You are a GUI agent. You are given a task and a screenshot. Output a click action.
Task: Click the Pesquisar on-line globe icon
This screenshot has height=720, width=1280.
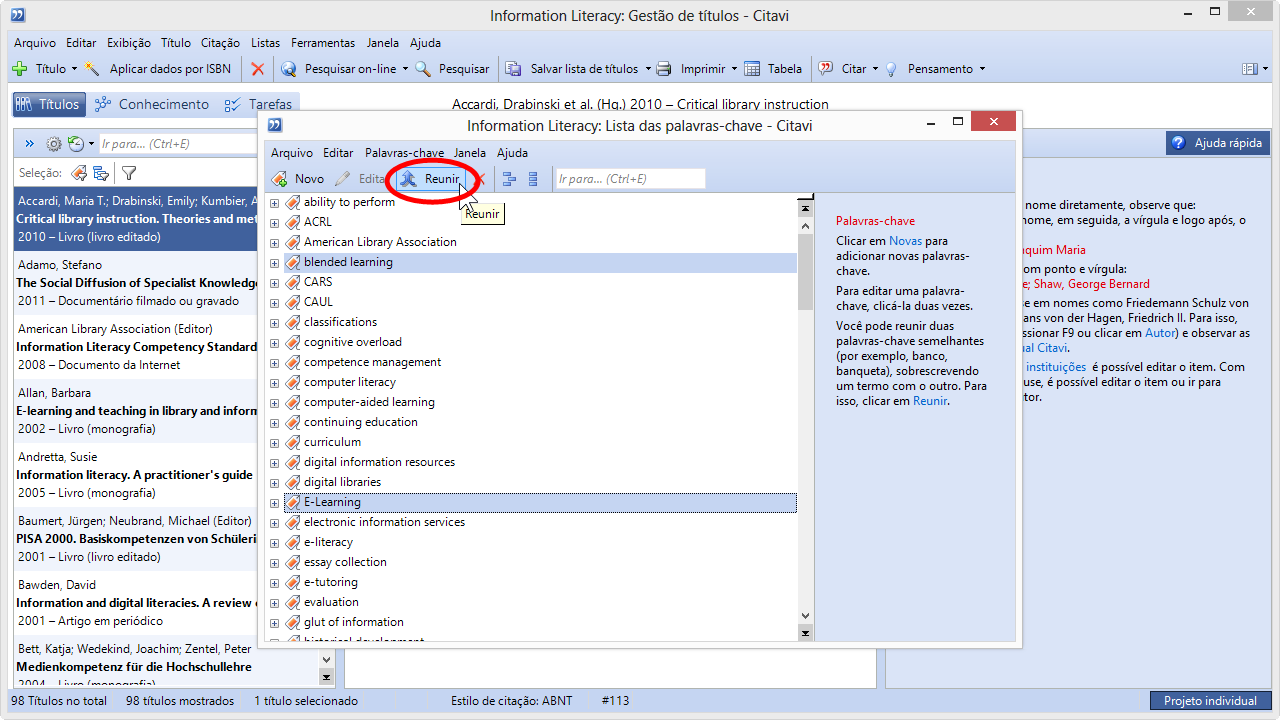click(x=289, y=69)
